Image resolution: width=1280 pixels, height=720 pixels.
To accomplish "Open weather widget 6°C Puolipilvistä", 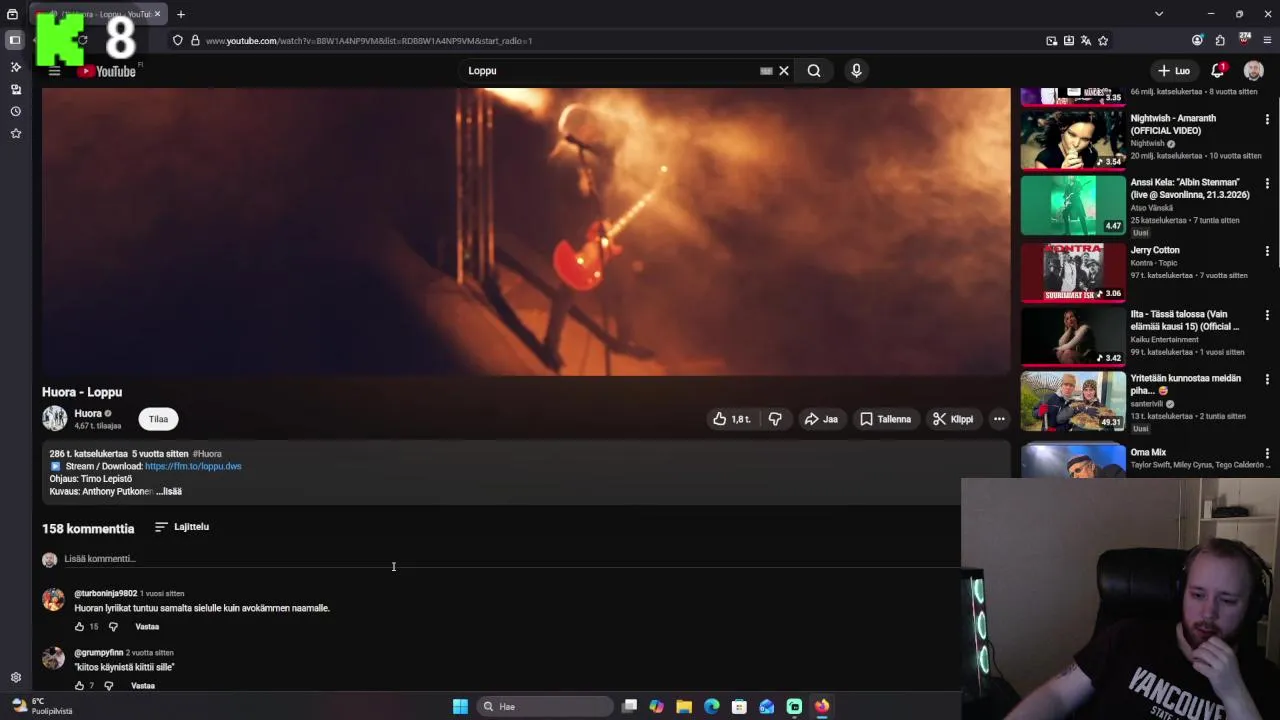I will tap(40, 706).
